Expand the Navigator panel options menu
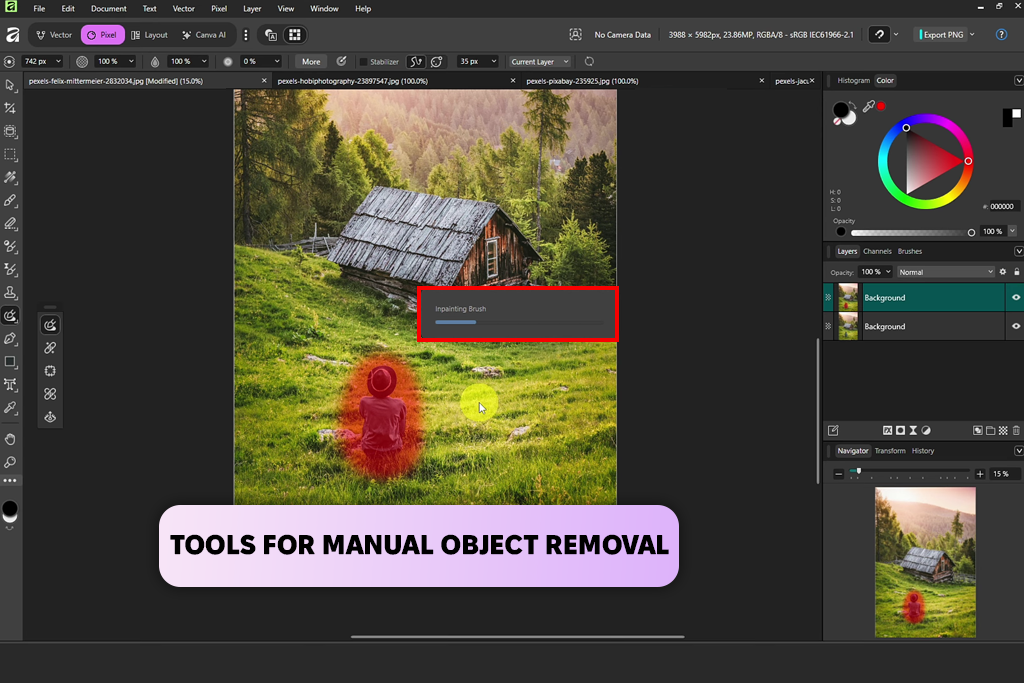The height and width of the screenshot is (683, 1024). (1018, 451)
